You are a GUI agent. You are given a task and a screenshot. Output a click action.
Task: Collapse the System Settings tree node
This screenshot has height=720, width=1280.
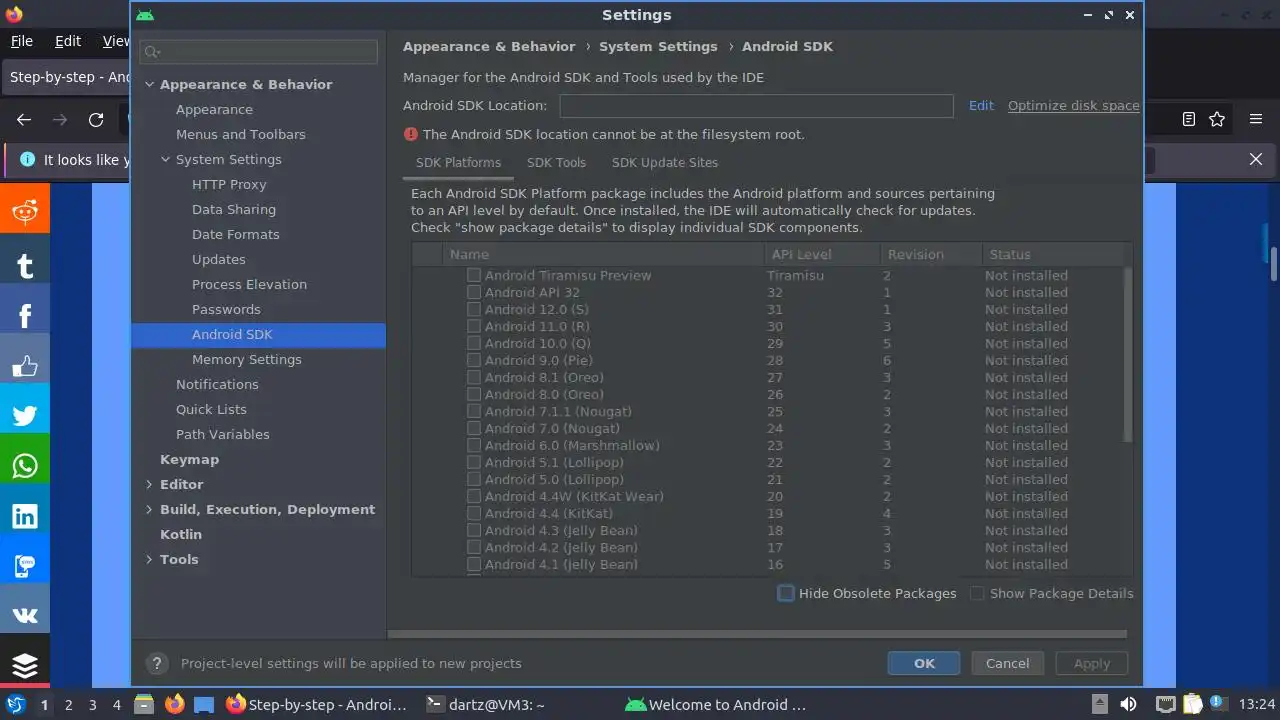click(x=165, y=159)
